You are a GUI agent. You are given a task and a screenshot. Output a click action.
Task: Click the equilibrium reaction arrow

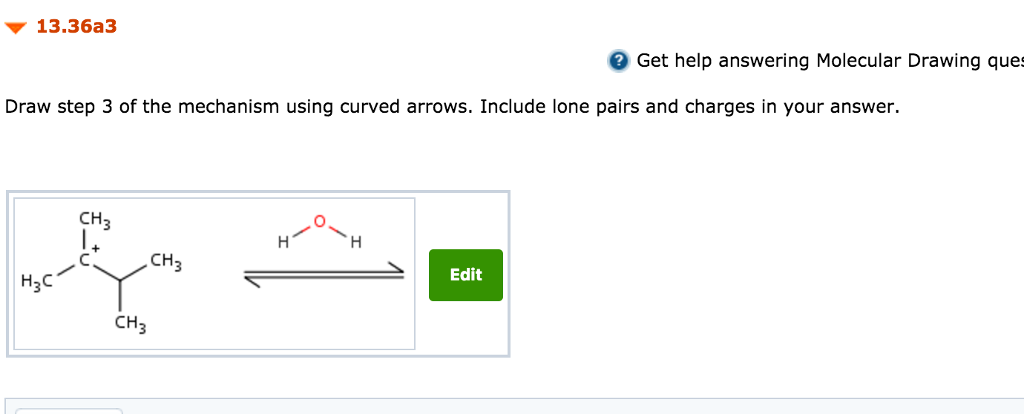pos(325,276)
